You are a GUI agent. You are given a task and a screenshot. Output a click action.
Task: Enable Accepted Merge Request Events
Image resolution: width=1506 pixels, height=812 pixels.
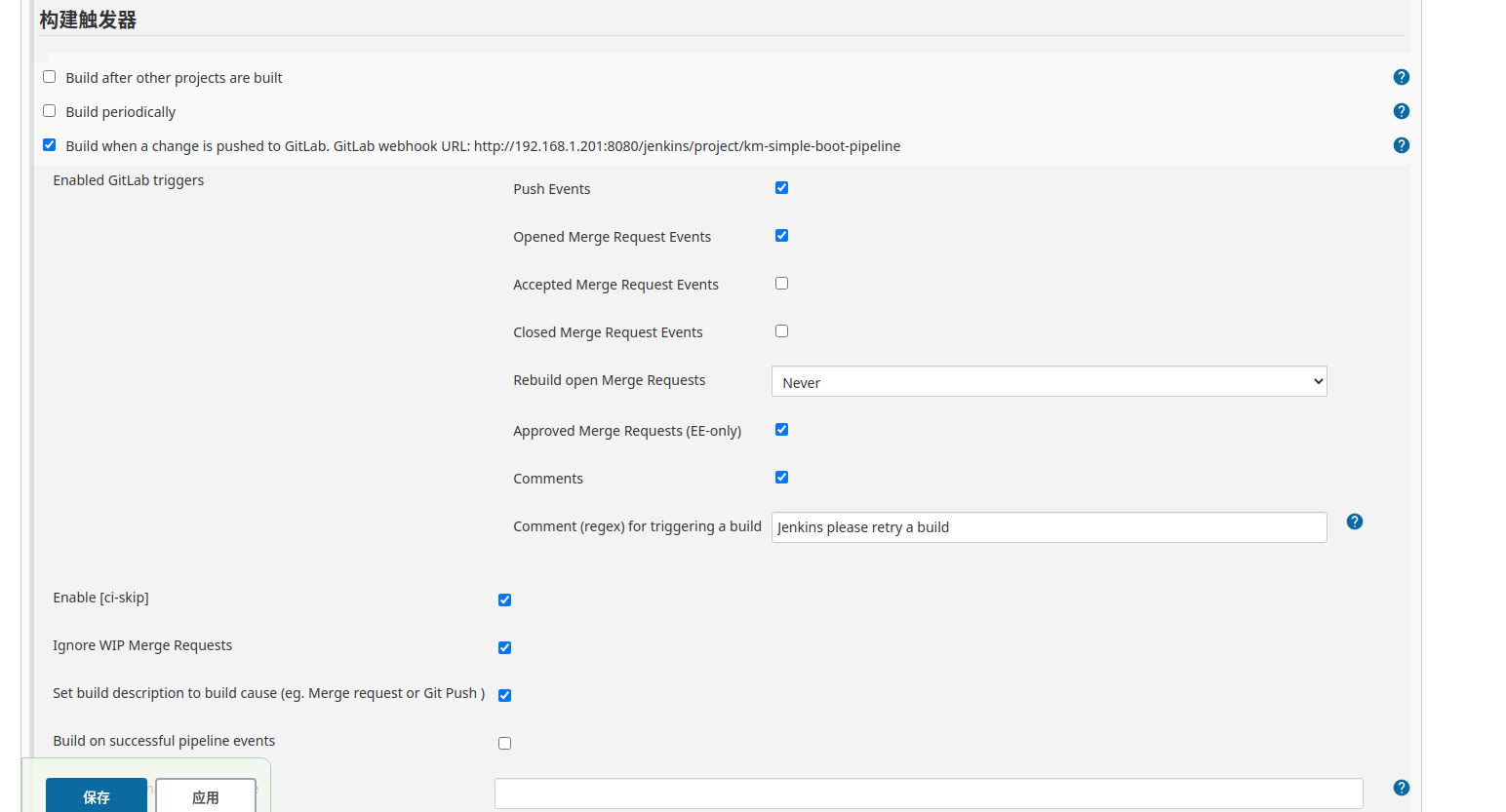tap(781, 284)
